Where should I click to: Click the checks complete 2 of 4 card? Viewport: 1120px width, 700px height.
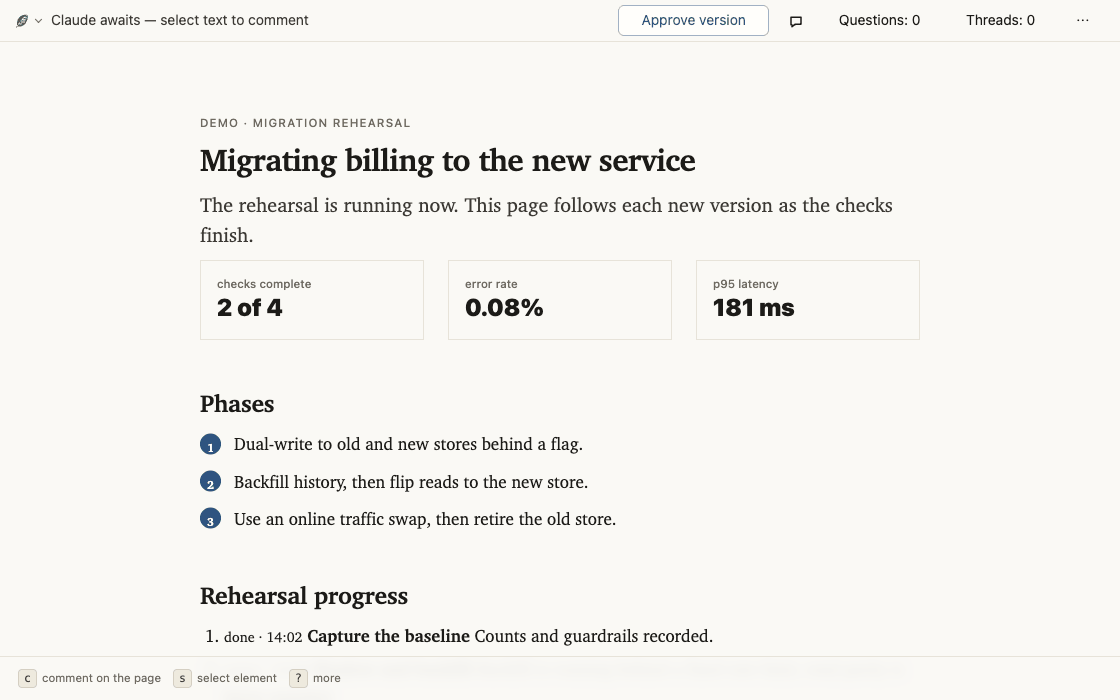[311, 300]
